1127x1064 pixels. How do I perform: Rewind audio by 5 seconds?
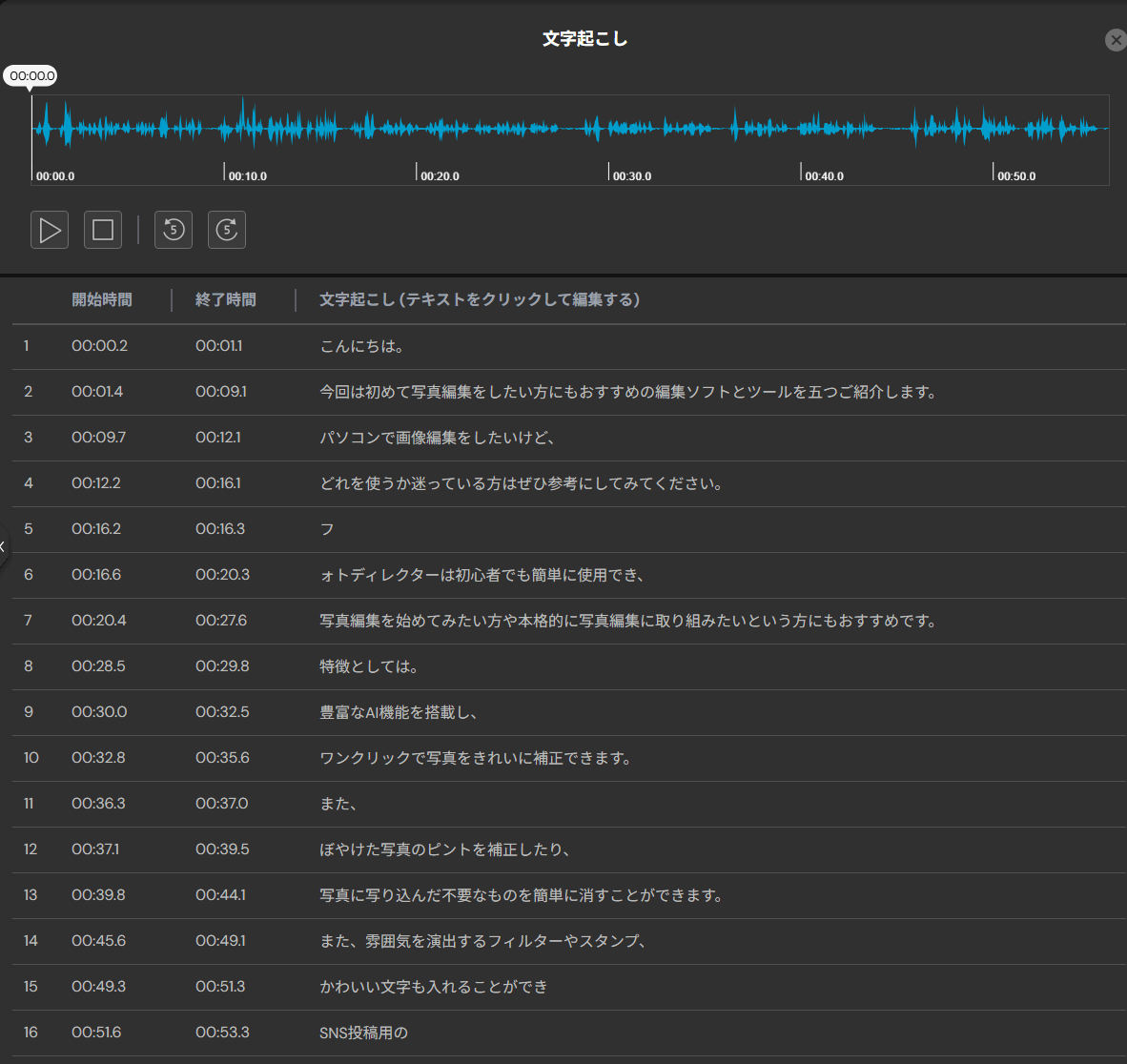coord(174,230)
